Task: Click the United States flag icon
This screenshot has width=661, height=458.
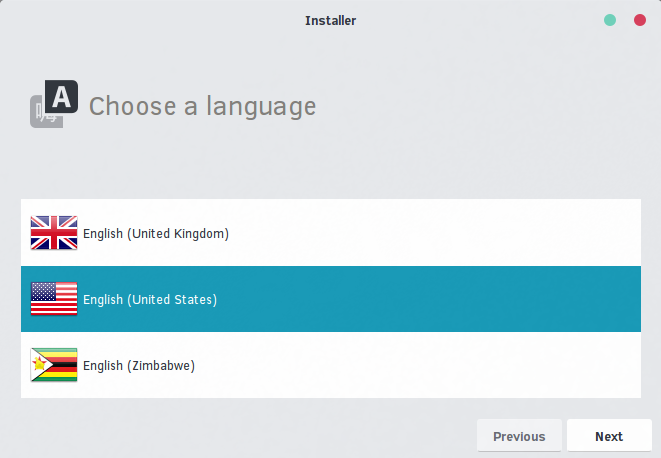Action: click(54, 299)
